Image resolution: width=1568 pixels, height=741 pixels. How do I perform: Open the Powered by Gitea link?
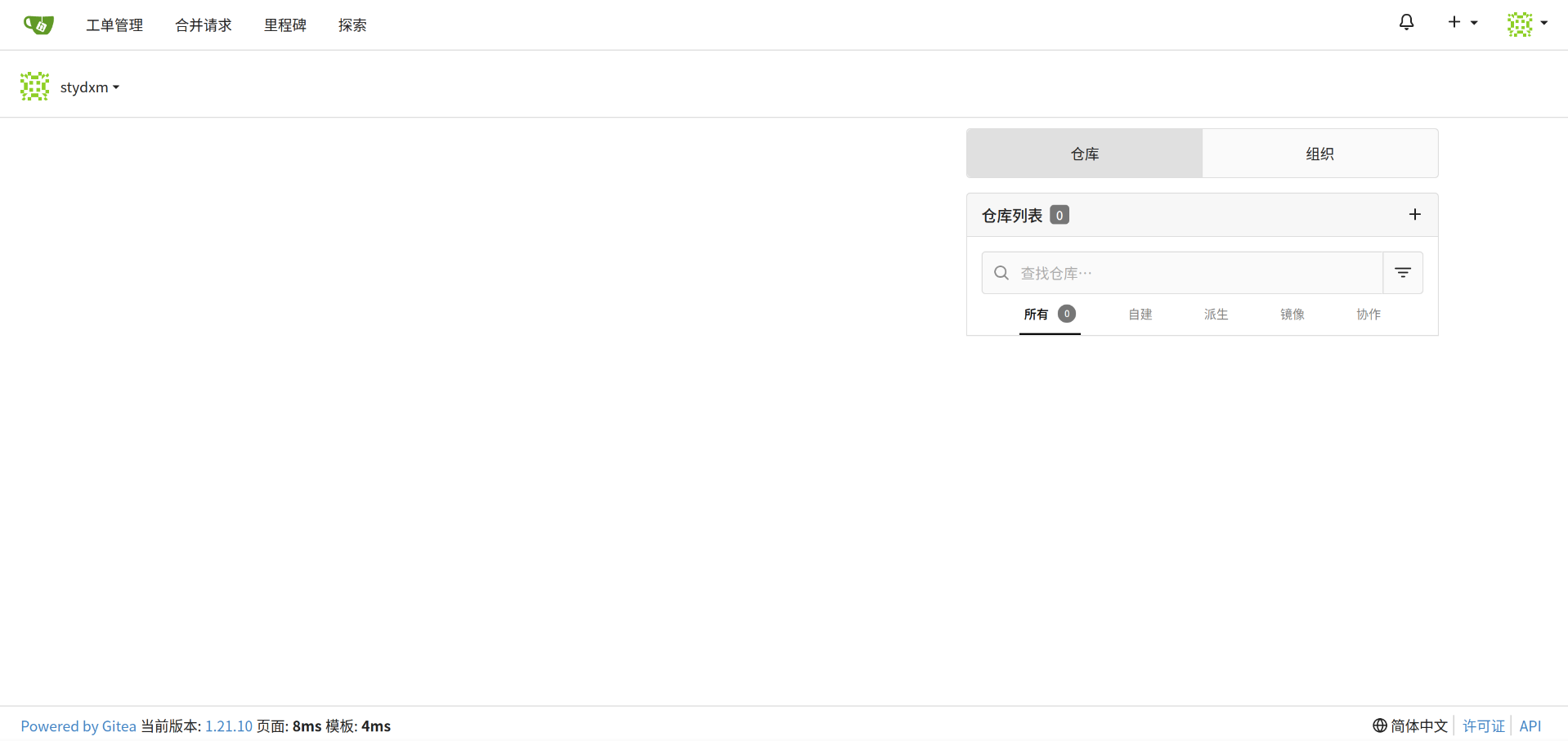pos(78,726)
